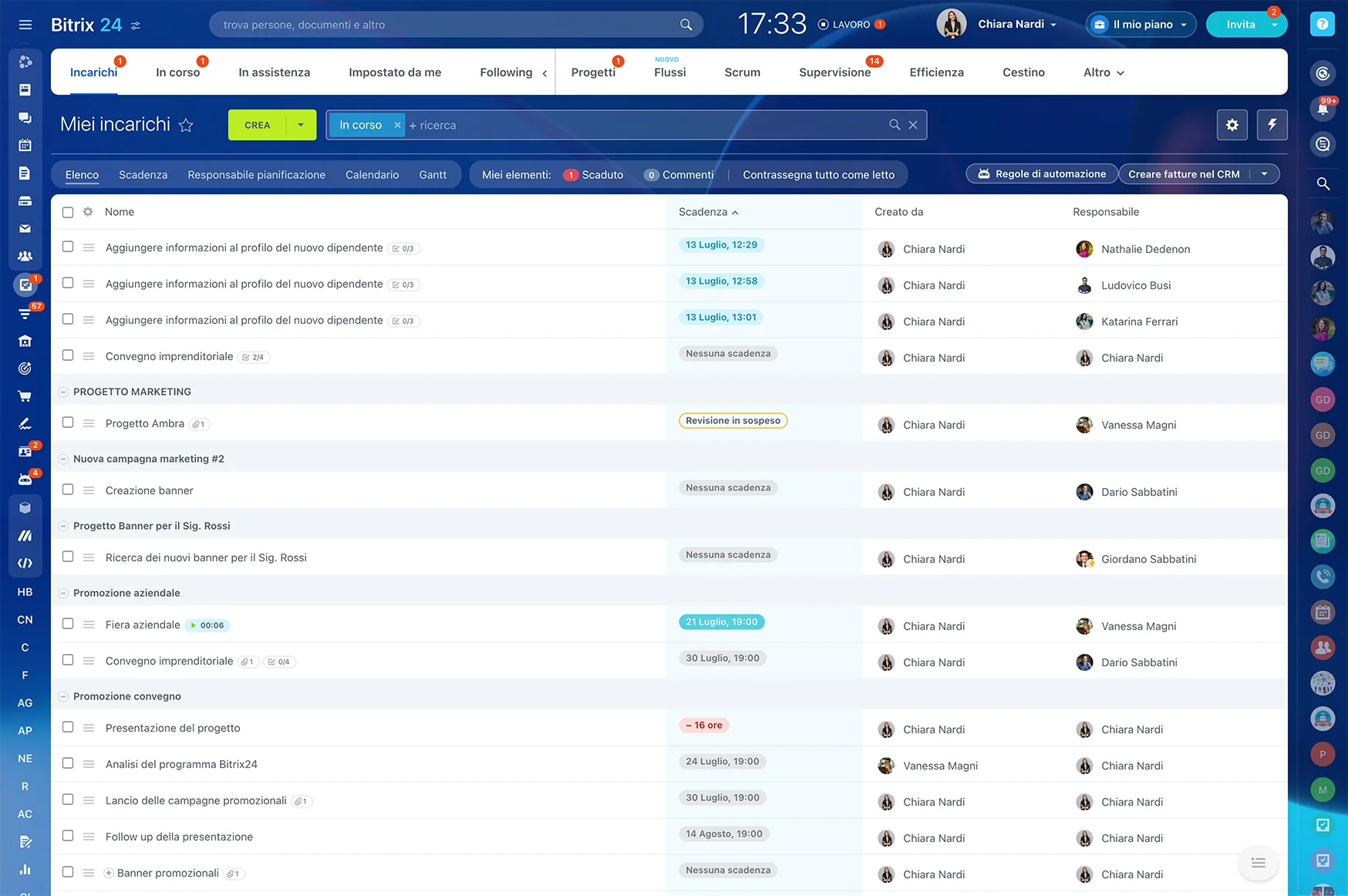1348x896 pixels.
Task: Collapse the PROGETTO MARKETING group
Action: (63, 392)
